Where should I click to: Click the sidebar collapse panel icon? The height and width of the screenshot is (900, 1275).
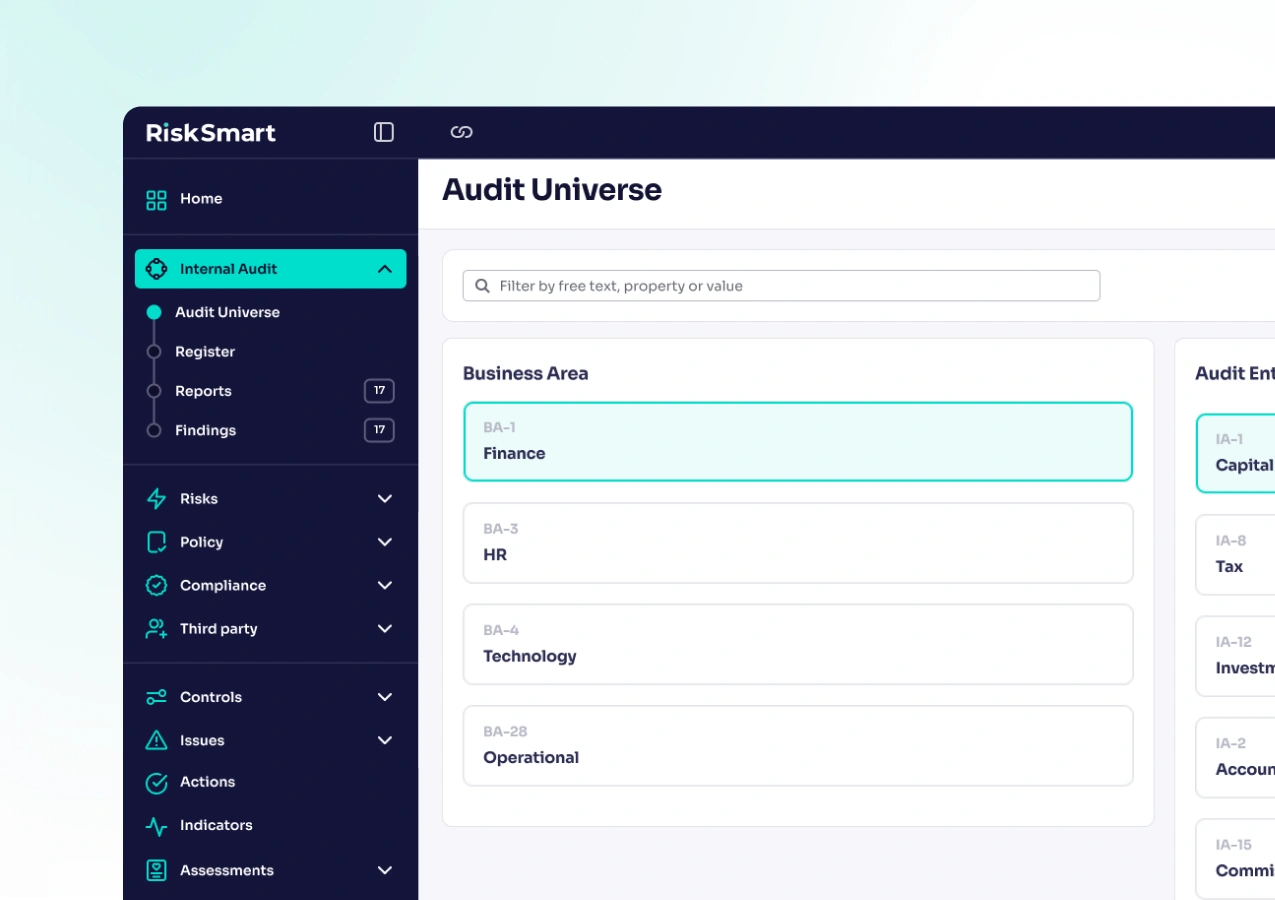click(x=384, y=132)
